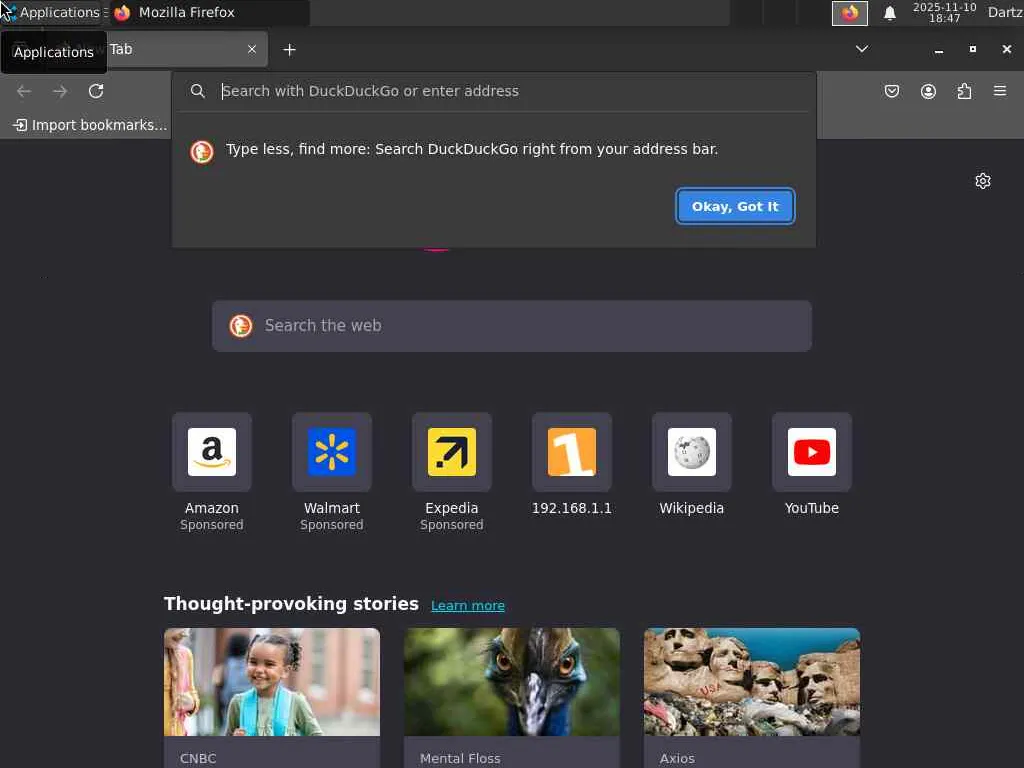
Task: Open the Firefox account icon
Action: click(928, 91)
